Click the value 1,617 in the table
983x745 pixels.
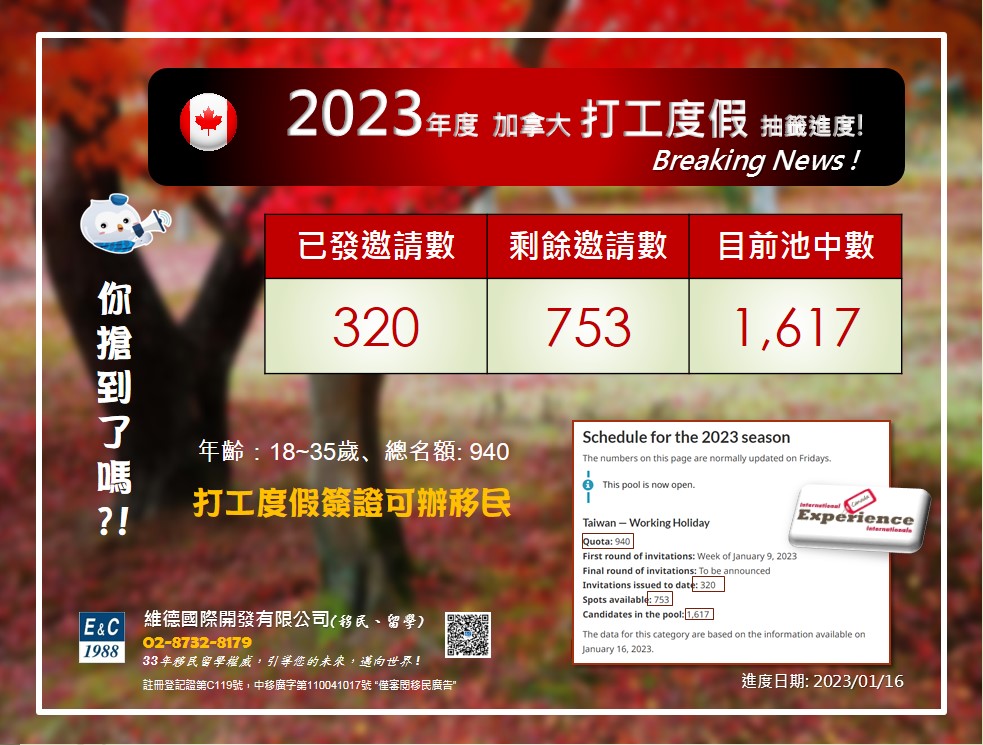796,327
